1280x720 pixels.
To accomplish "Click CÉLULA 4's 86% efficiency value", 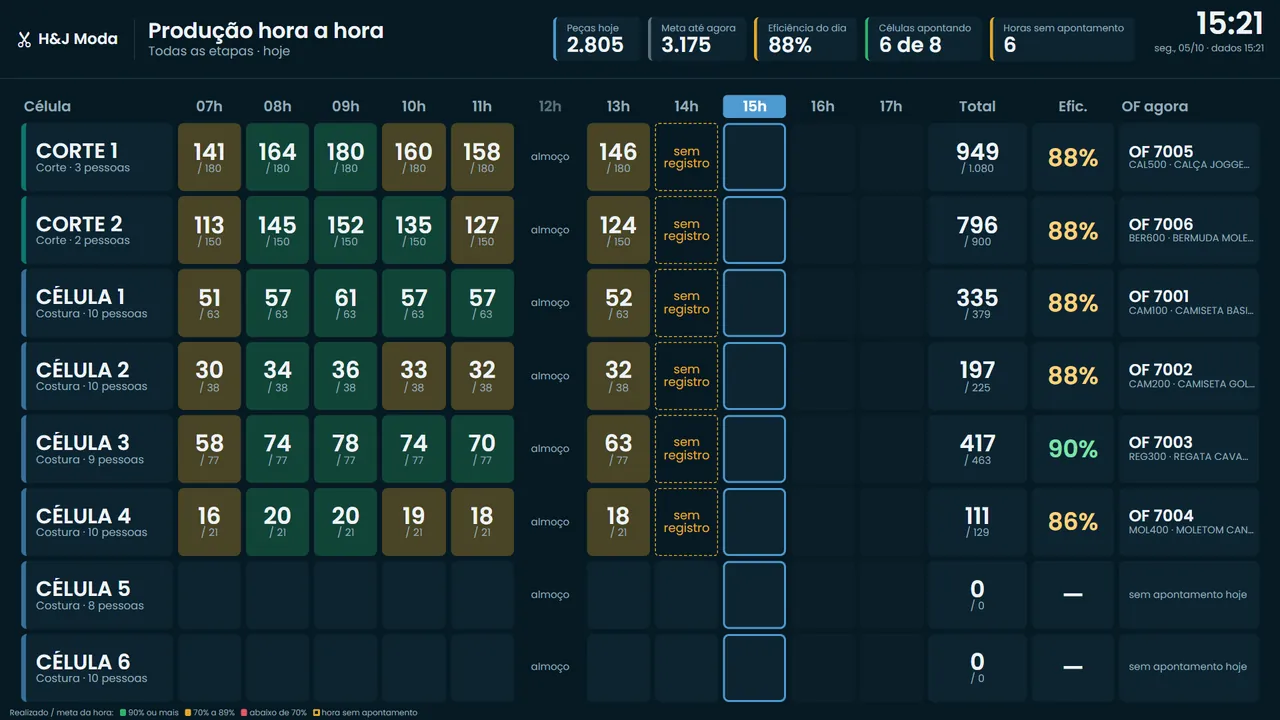I will point(1073,522).
